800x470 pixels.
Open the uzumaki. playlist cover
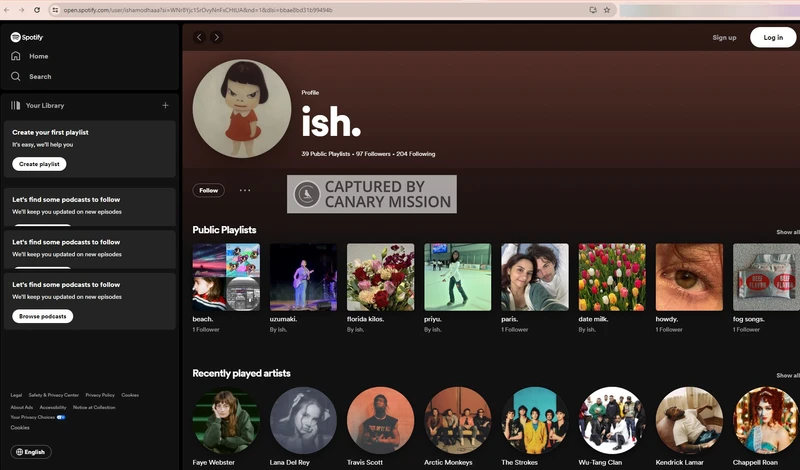tap(303, 277)
